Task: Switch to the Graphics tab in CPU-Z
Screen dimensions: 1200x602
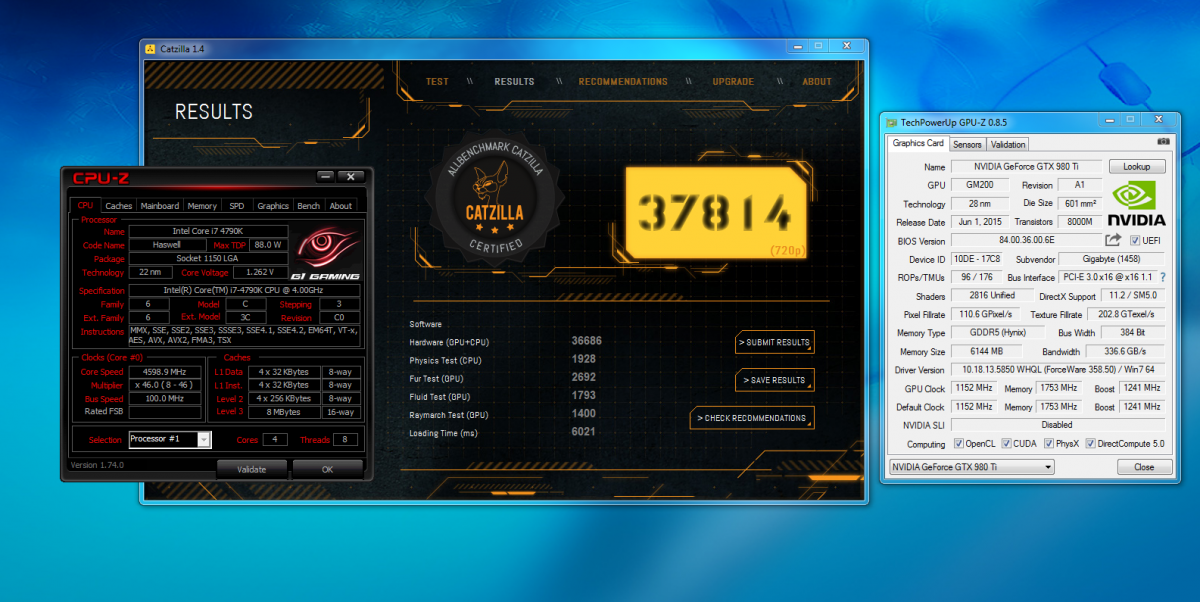Action: [x=272, y=206]
